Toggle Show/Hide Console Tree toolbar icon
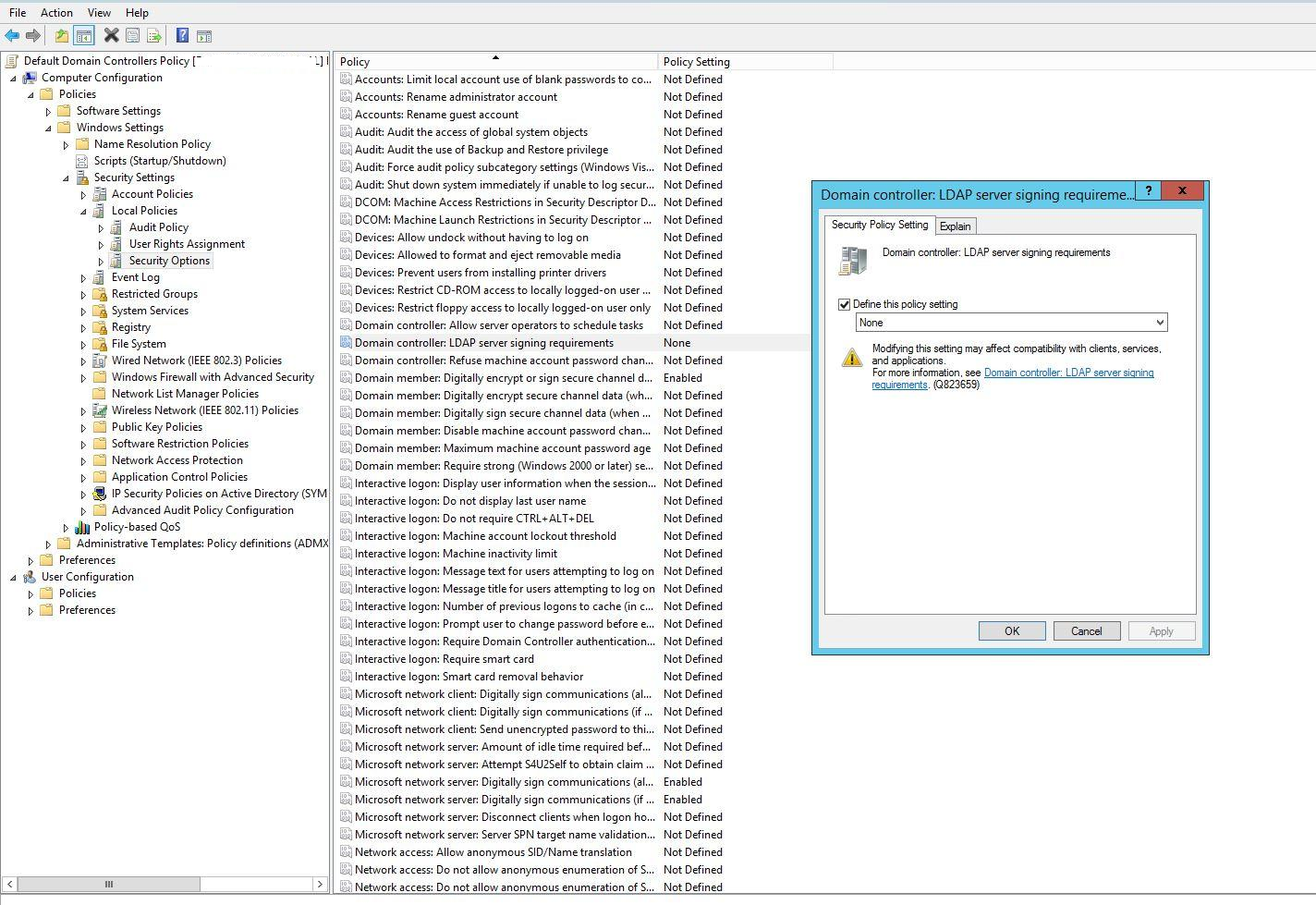This screenshot has width=1316, height=905. point(83,36)
